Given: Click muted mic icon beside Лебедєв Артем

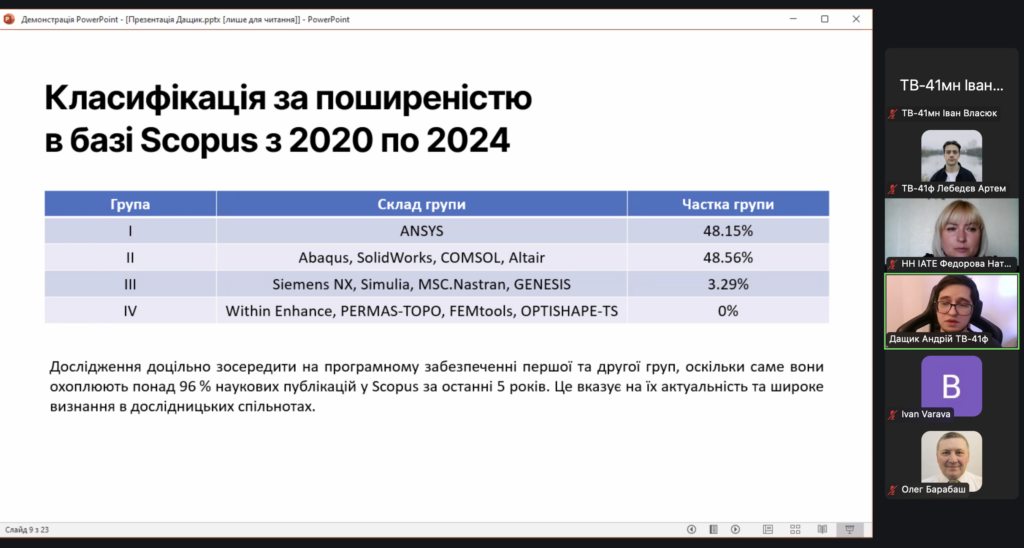Looking at the screenshot, I should tap(893, 189).
